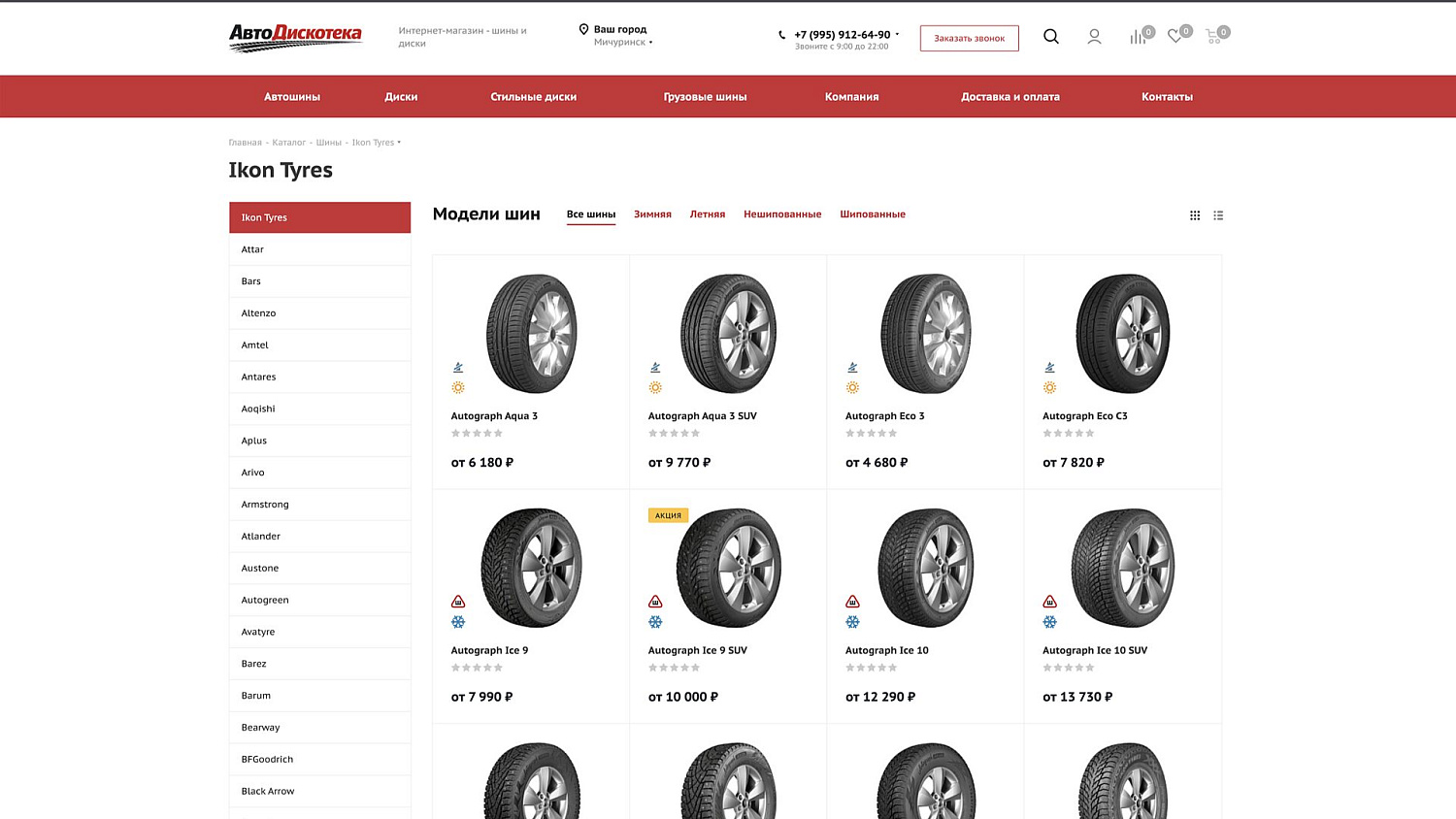The width and height of the screenshot is (1456, 819).
Task: Open the Грузовые шины menu
Action: tap(705, 97)
